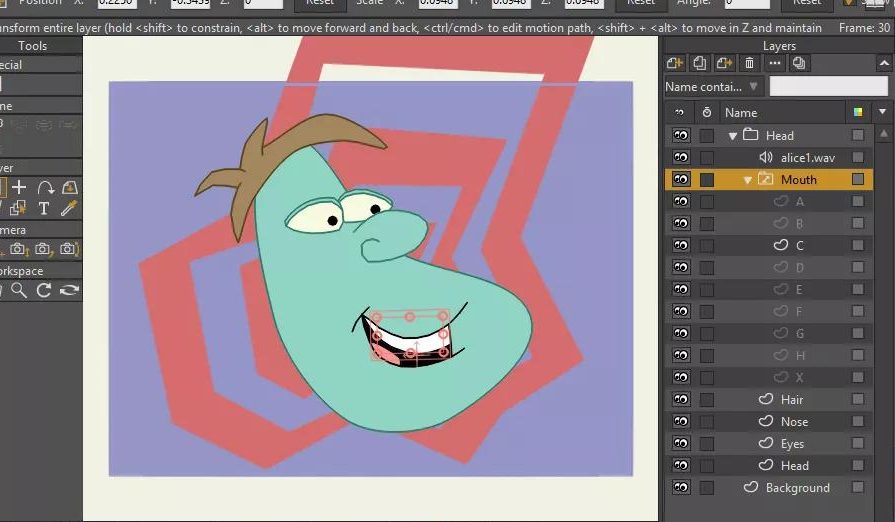
Task: Select the Rotate Workspace tool
Action: [x=44, y=290]
